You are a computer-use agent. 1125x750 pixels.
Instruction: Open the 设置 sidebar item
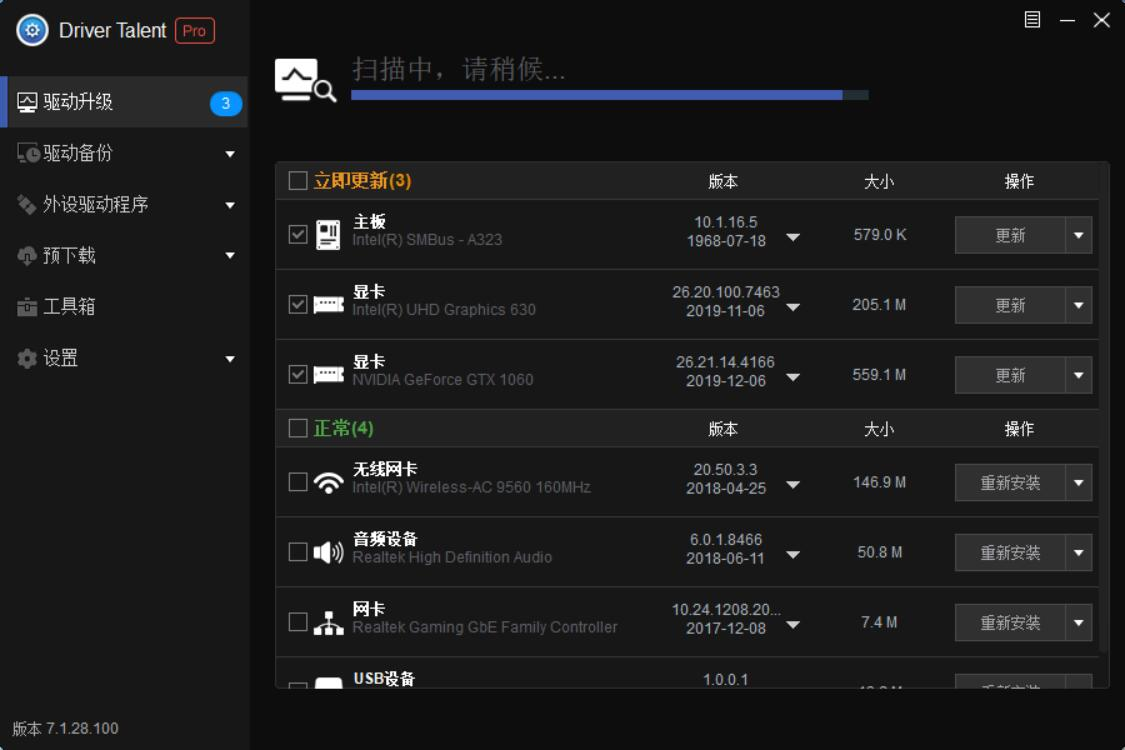click(123, 358)
